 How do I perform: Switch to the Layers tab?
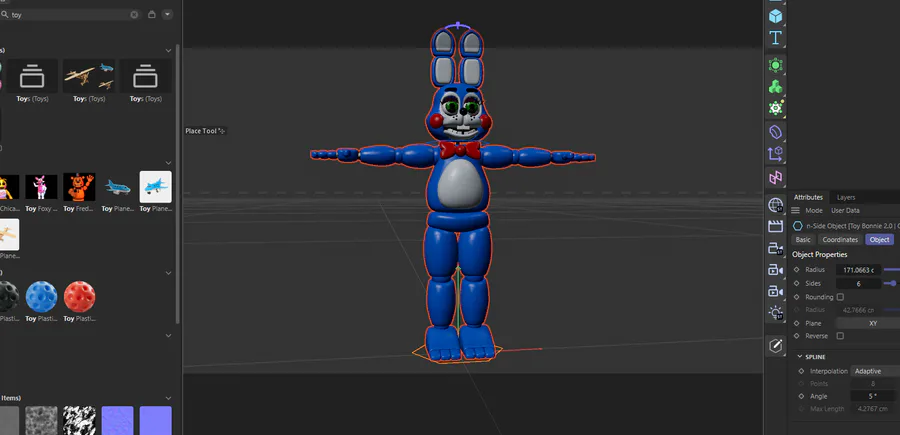(846, 197)
